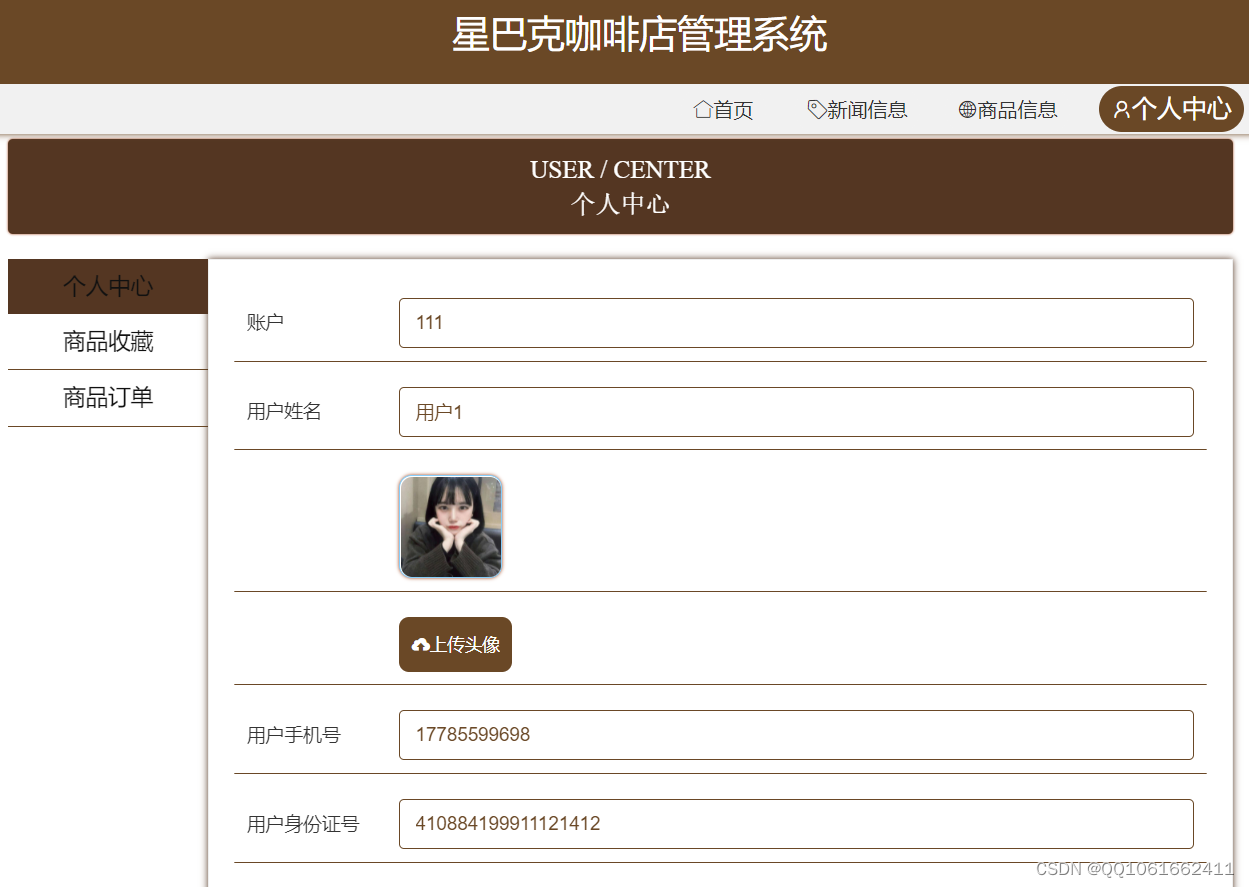Switch to 商品收藏 in the sidebar
Viewport: 1249px width, 887px height.
tap(108, 342)
